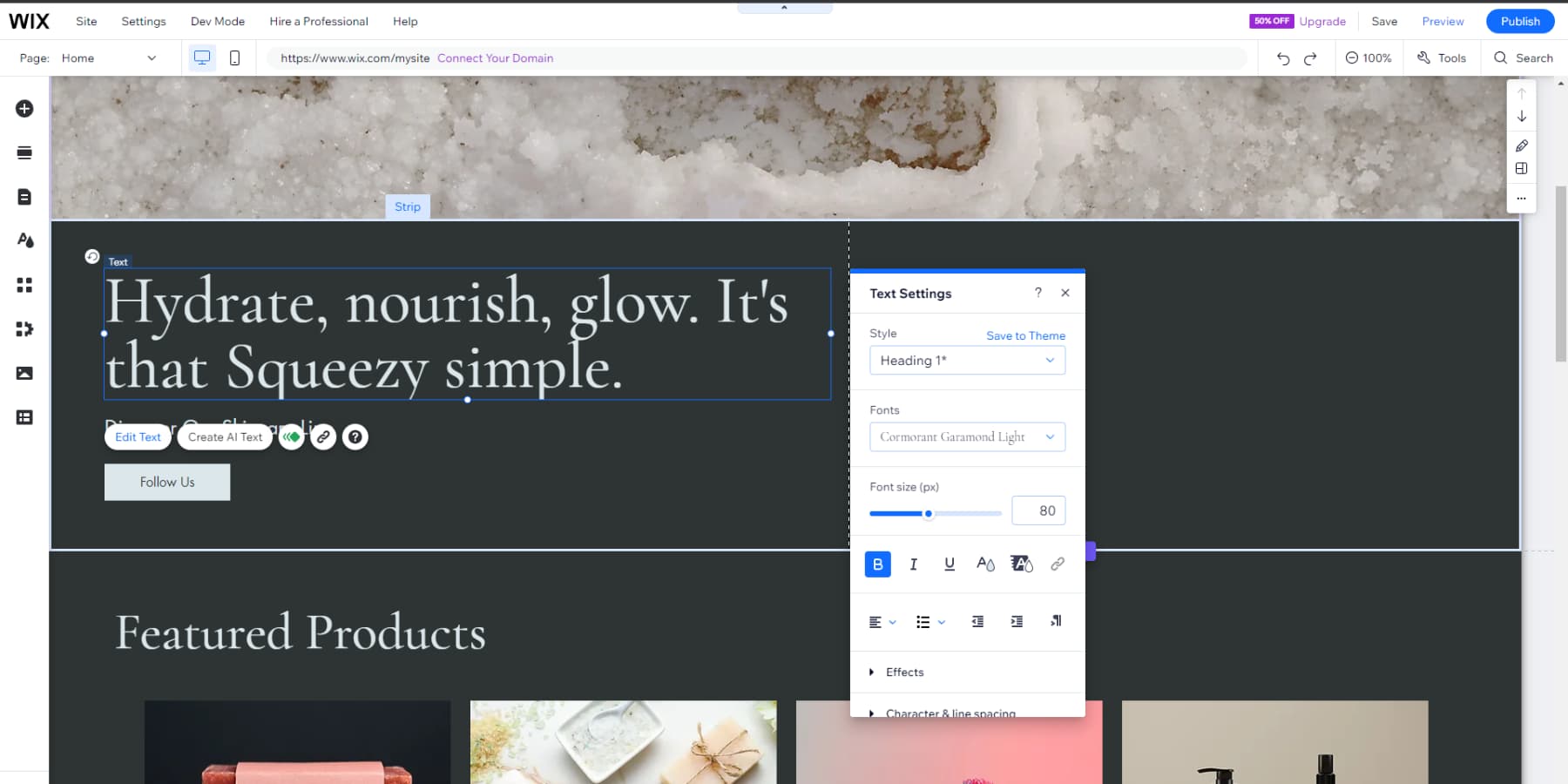Open the Heading 1 style dropdown
The height and width of the screenshot is (784, 1568).
coord(967,360)
